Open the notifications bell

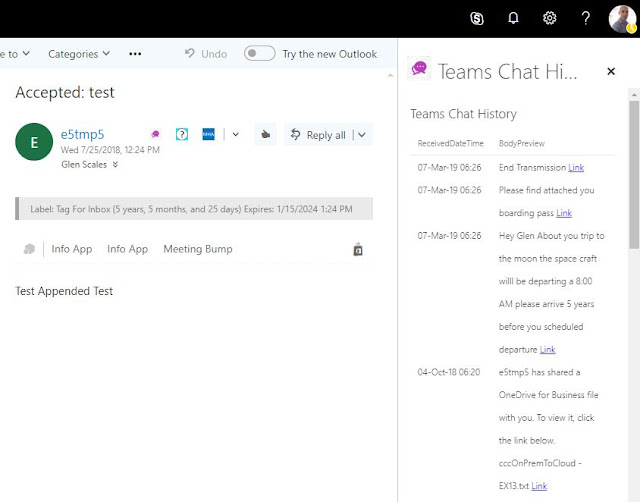513,18
